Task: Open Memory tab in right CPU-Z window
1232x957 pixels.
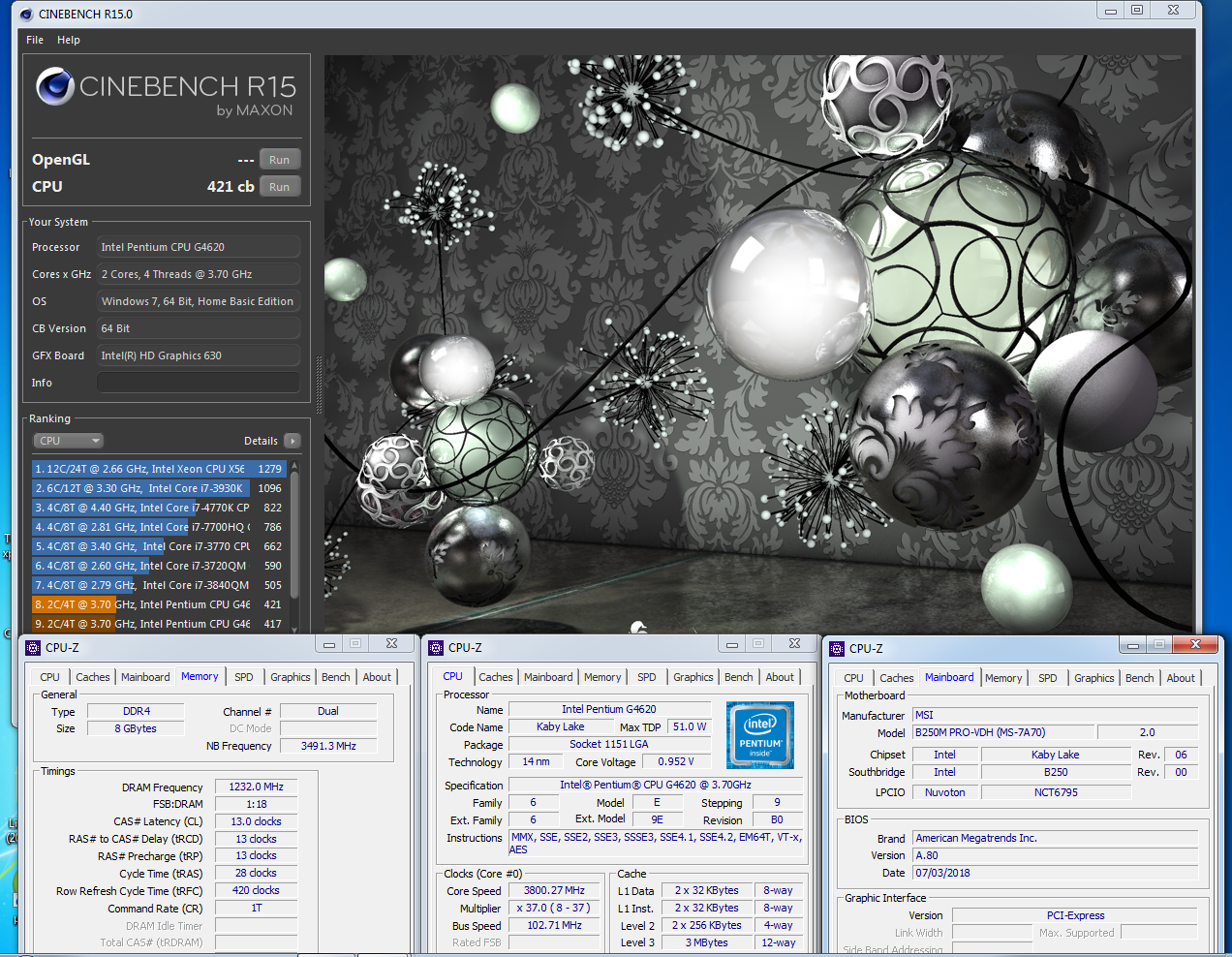Action: tap(1003, 678)
